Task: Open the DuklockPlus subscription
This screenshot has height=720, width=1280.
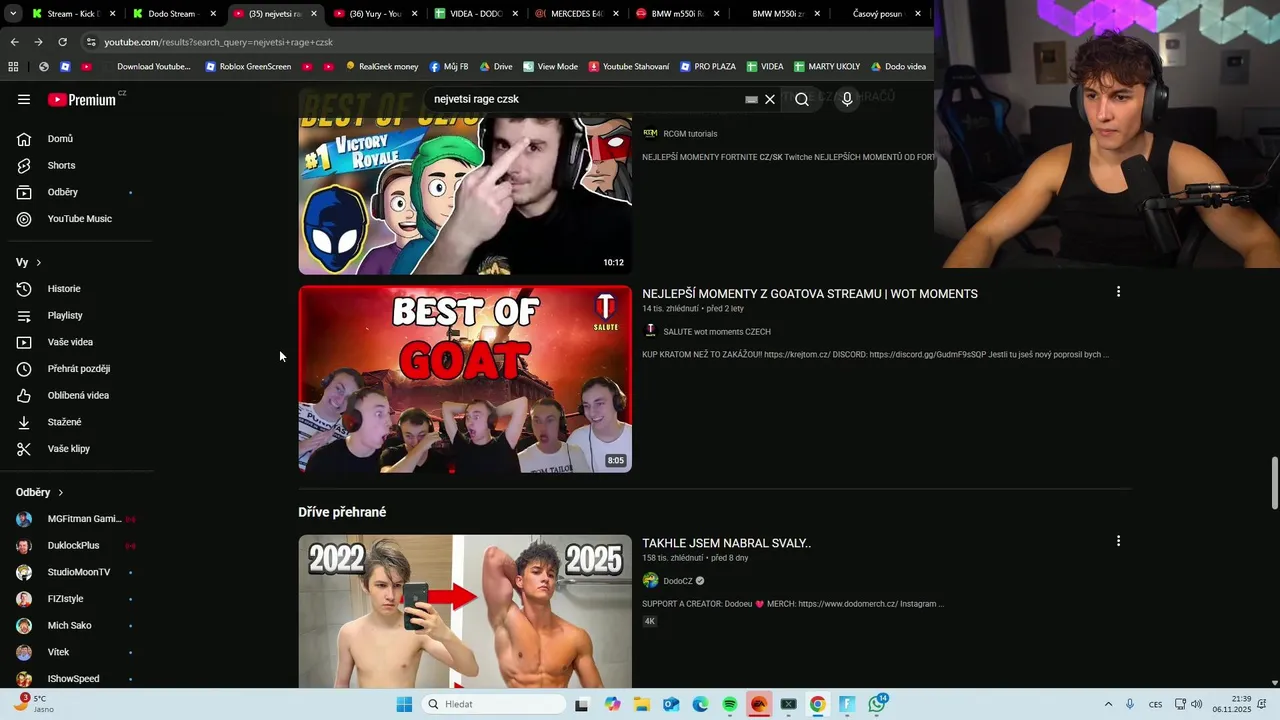Action: pos(76,546)
